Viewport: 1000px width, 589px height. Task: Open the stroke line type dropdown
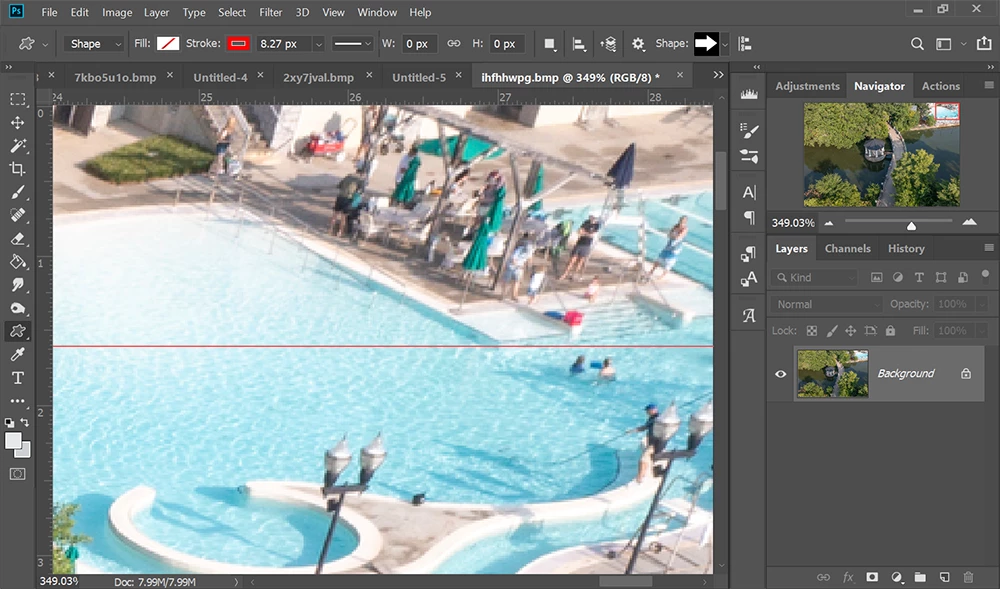352,43
